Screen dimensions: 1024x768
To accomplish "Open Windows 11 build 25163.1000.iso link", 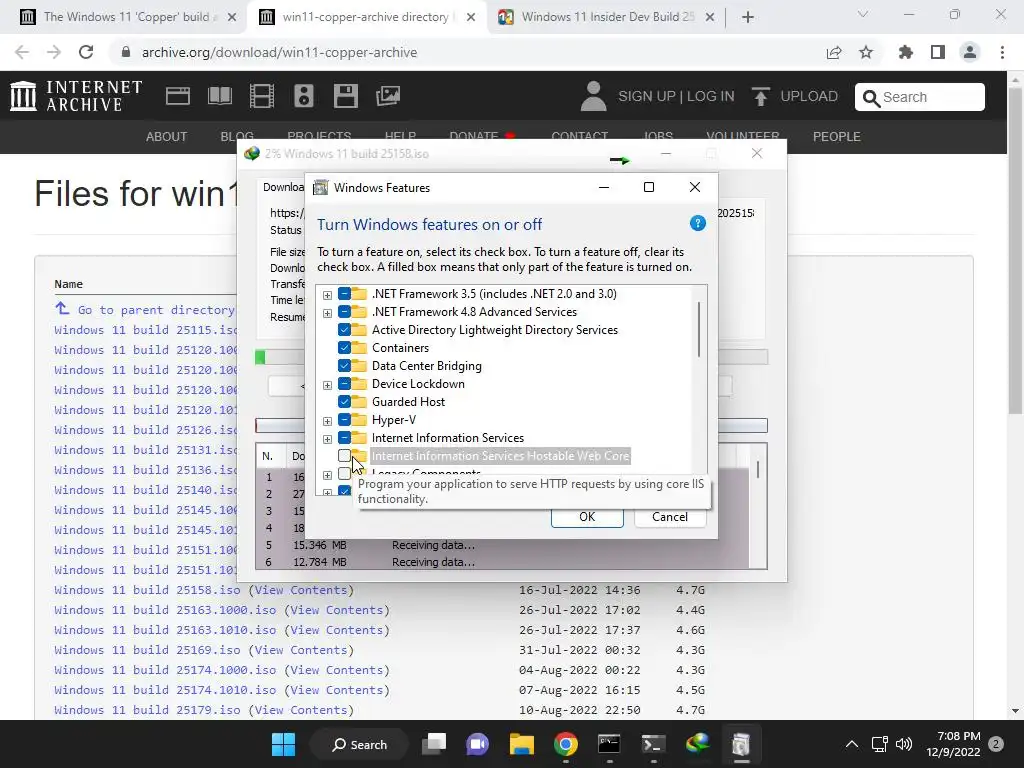I will pos(165,610).
